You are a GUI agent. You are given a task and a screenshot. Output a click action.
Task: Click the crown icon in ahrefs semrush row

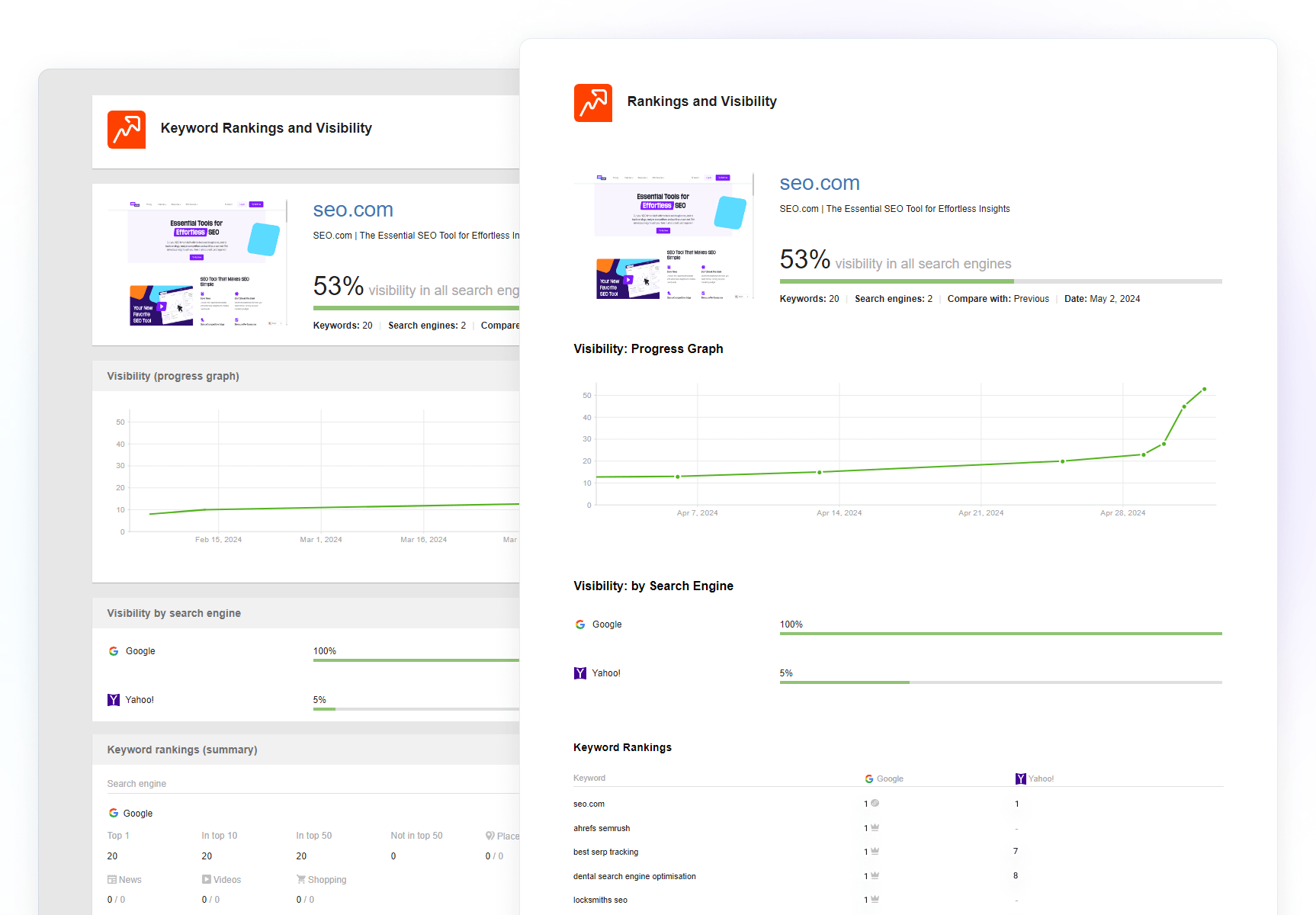pos(875,827)
